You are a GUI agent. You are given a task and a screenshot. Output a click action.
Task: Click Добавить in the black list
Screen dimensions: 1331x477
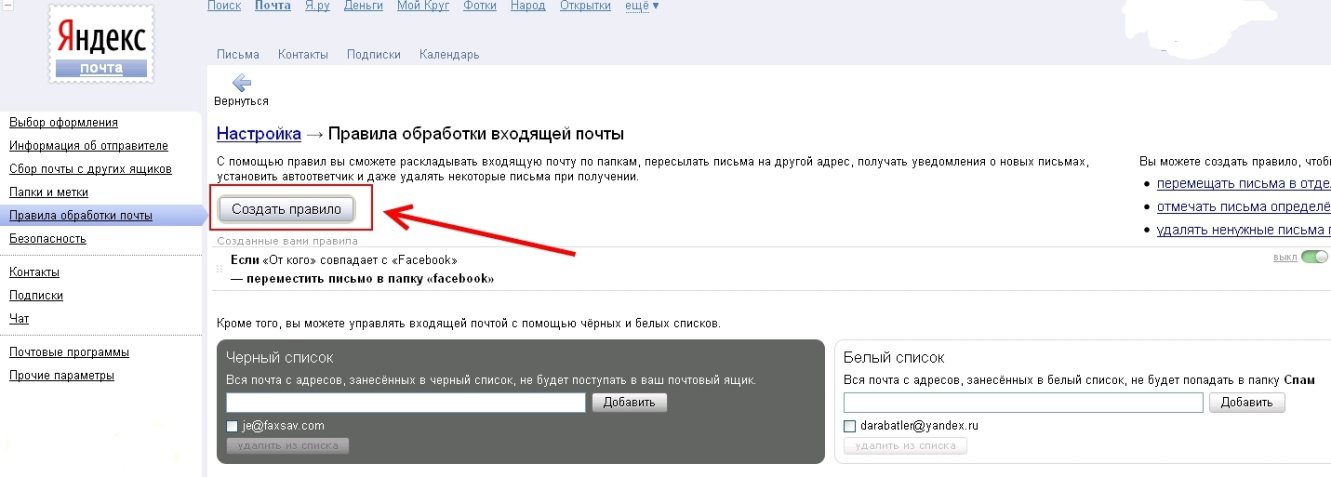point(629,402)
